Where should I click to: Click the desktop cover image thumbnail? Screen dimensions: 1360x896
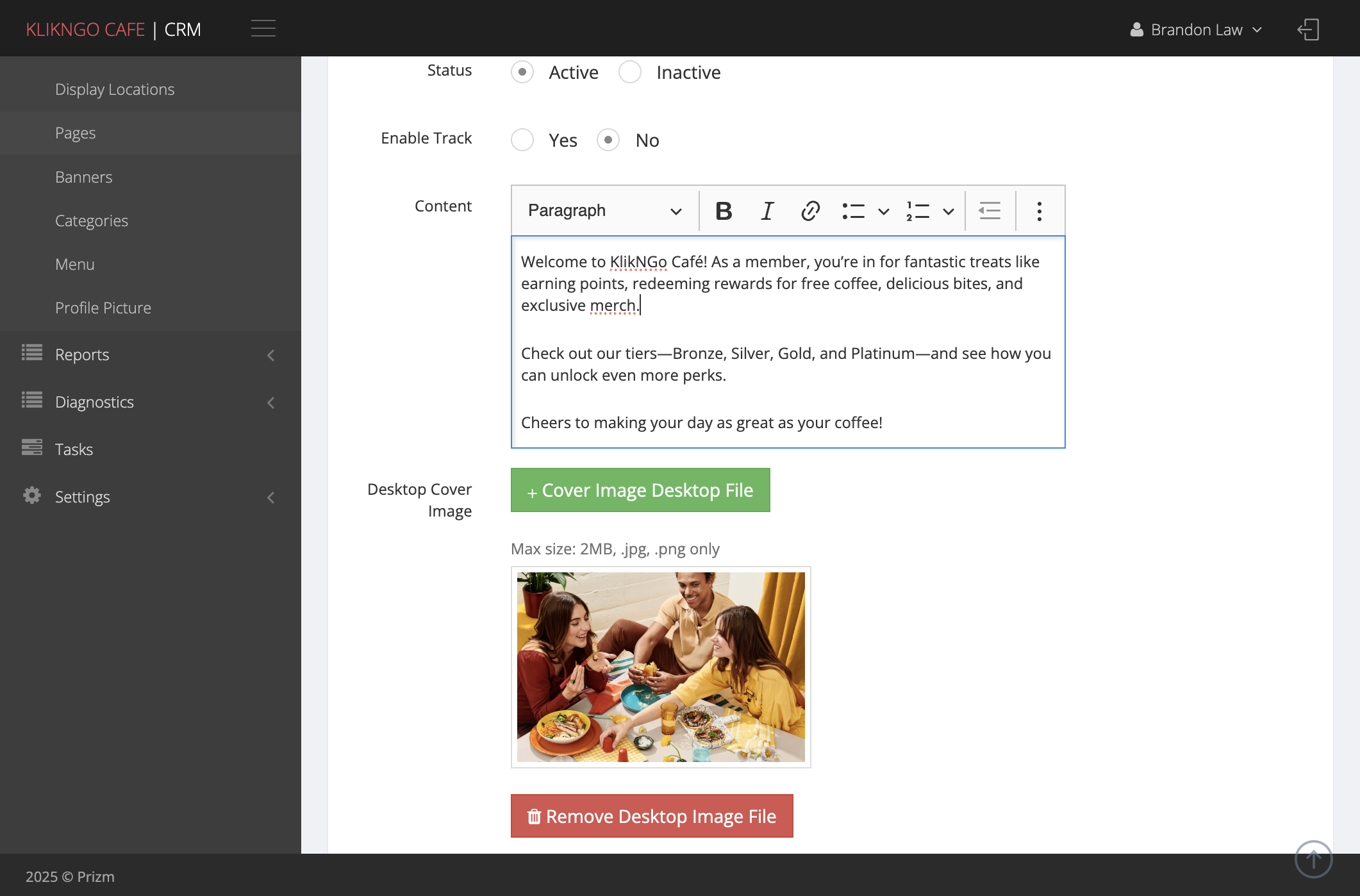click(x=661, y=667)
